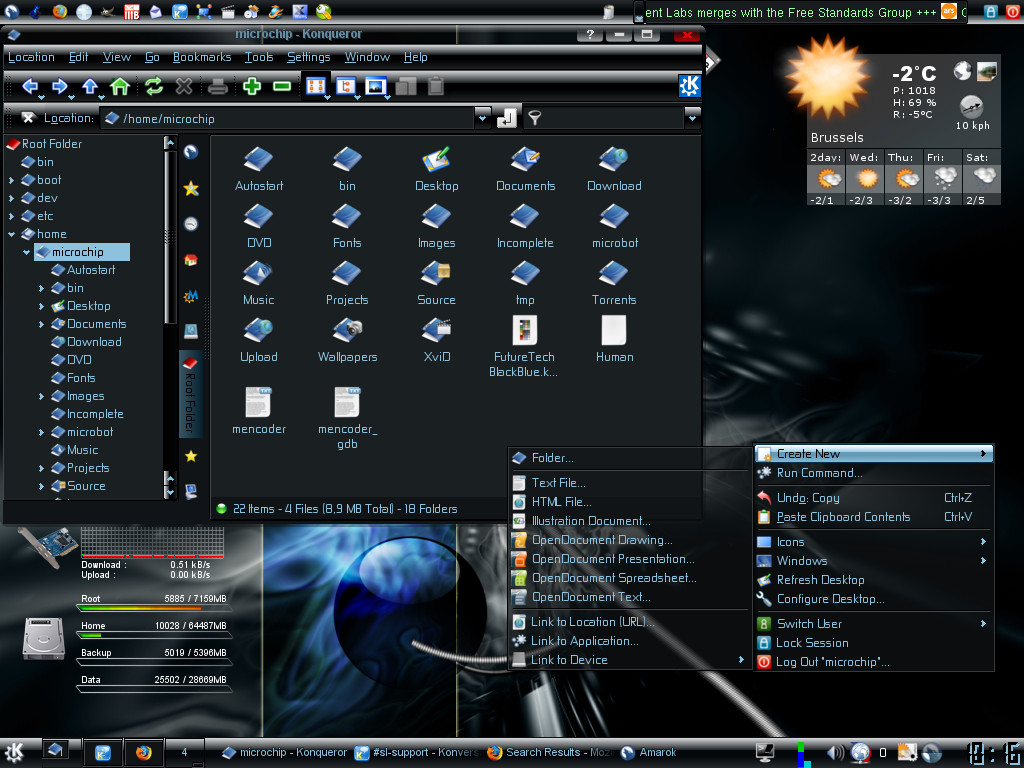Open the XviD folder icon

pos(437,340)
